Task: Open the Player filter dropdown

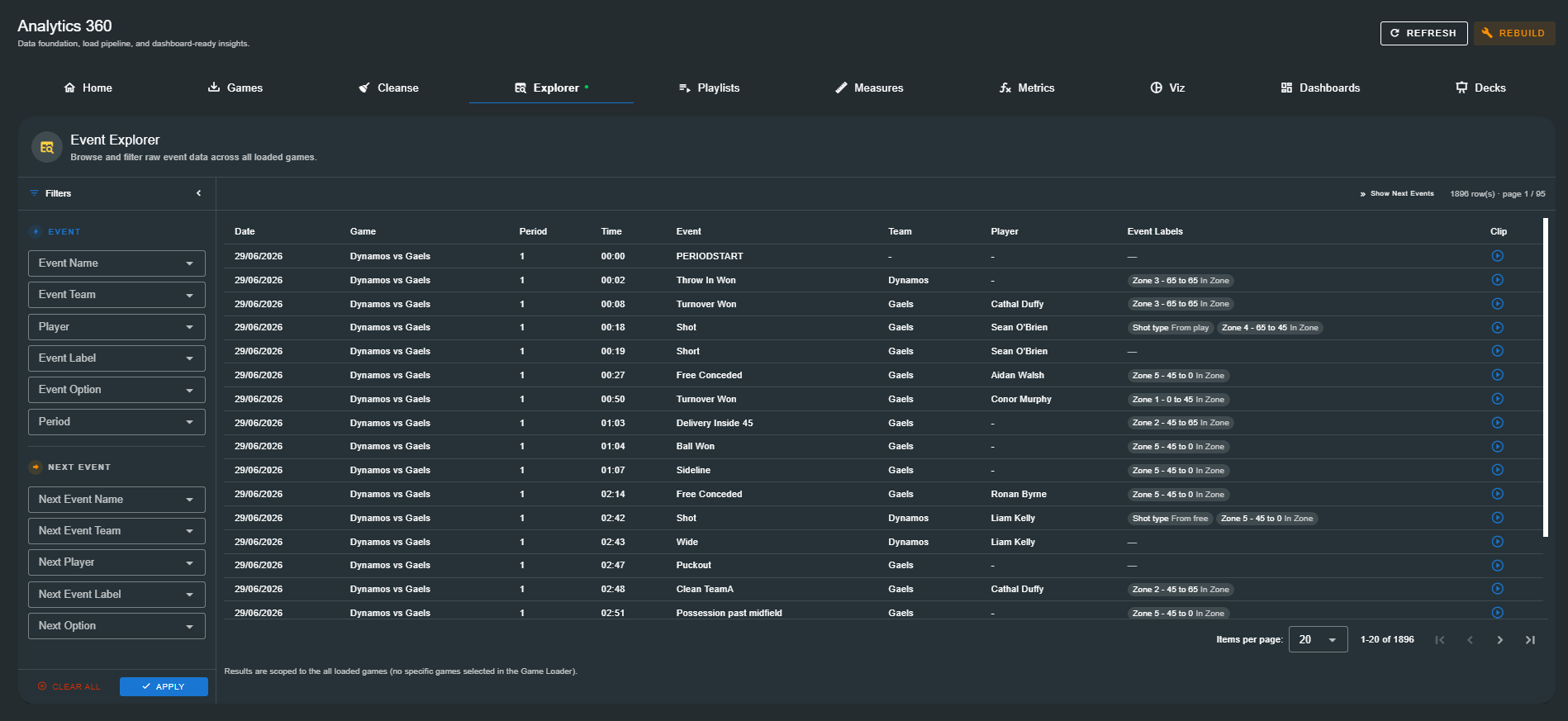Action: [116, 327]
